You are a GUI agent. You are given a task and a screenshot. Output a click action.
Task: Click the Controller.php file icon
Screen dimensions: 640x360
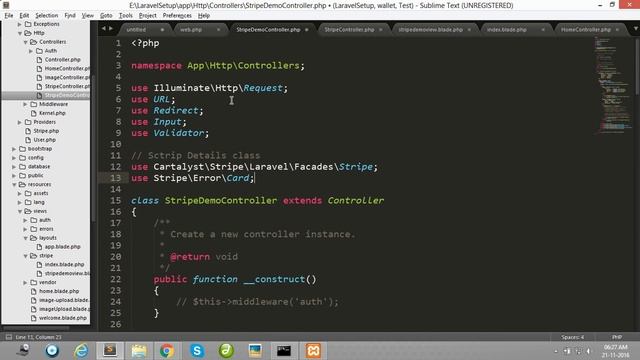point(39,60)
